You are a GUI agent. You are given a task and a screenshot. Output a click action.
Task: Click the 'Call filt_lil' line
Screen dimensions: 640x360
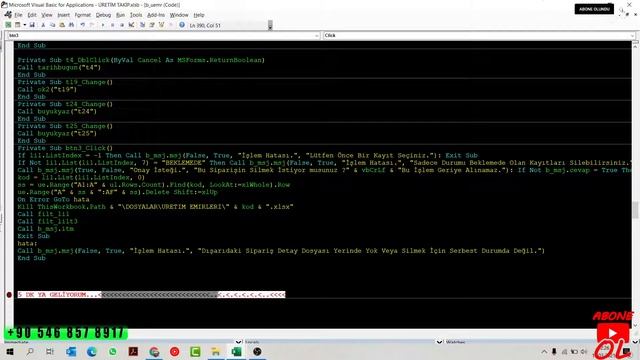coord(43,214)
